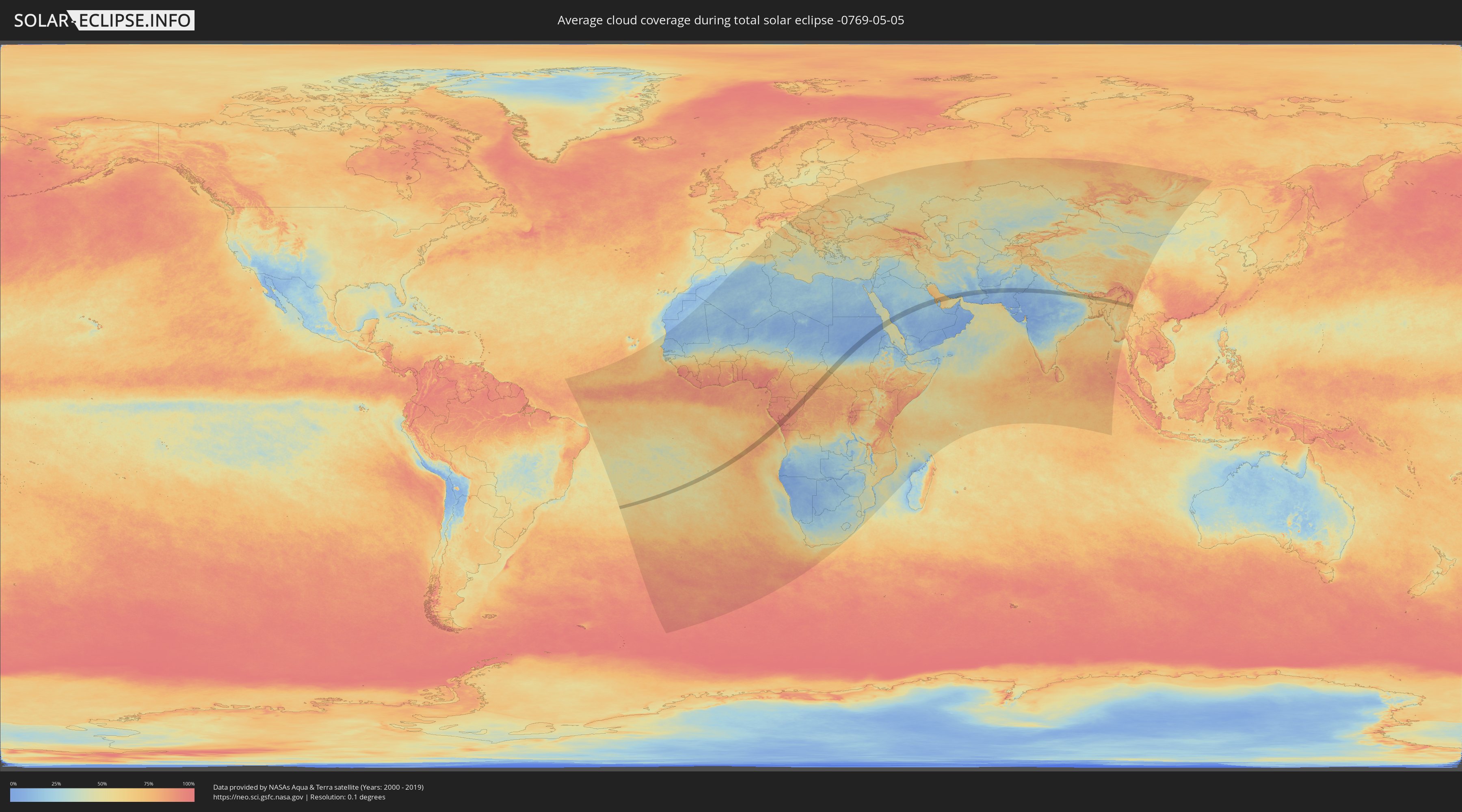Click the 'Resolution: 0.1 degrees' text

point(347,797)
